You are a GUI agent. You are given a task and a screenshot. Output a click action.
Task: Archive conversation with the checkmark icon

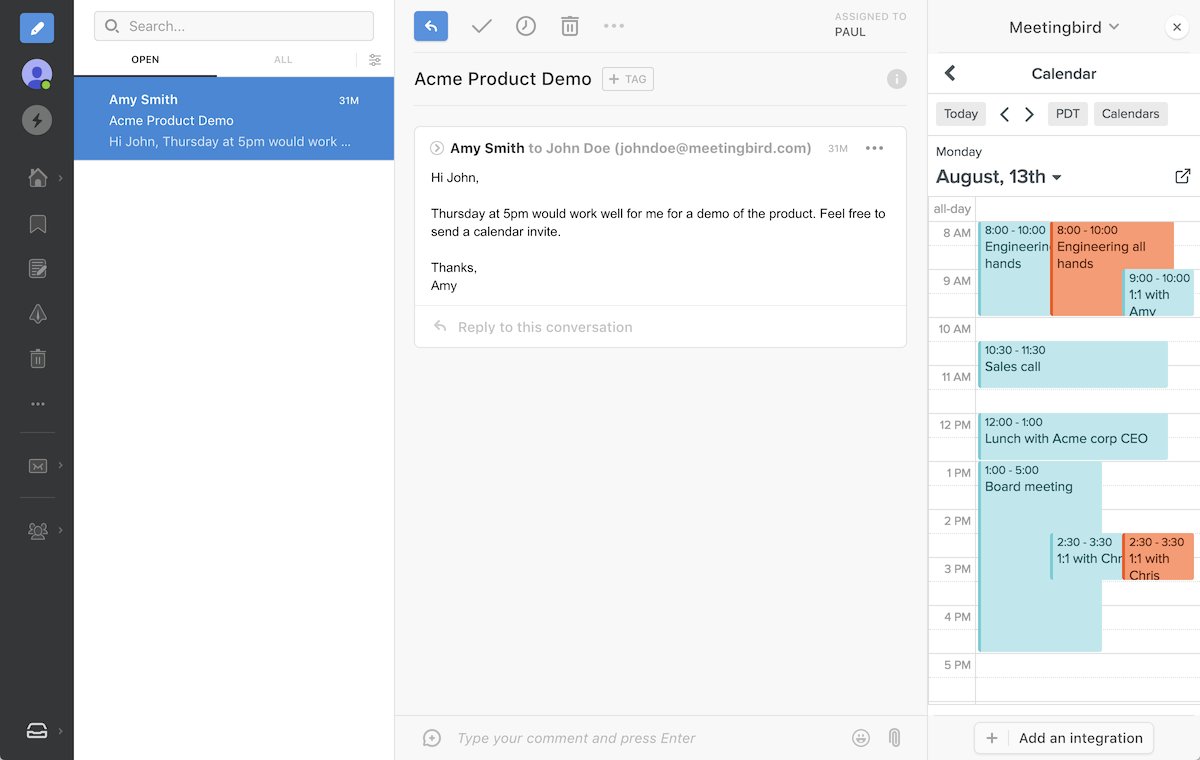click(x=481, y=27)
